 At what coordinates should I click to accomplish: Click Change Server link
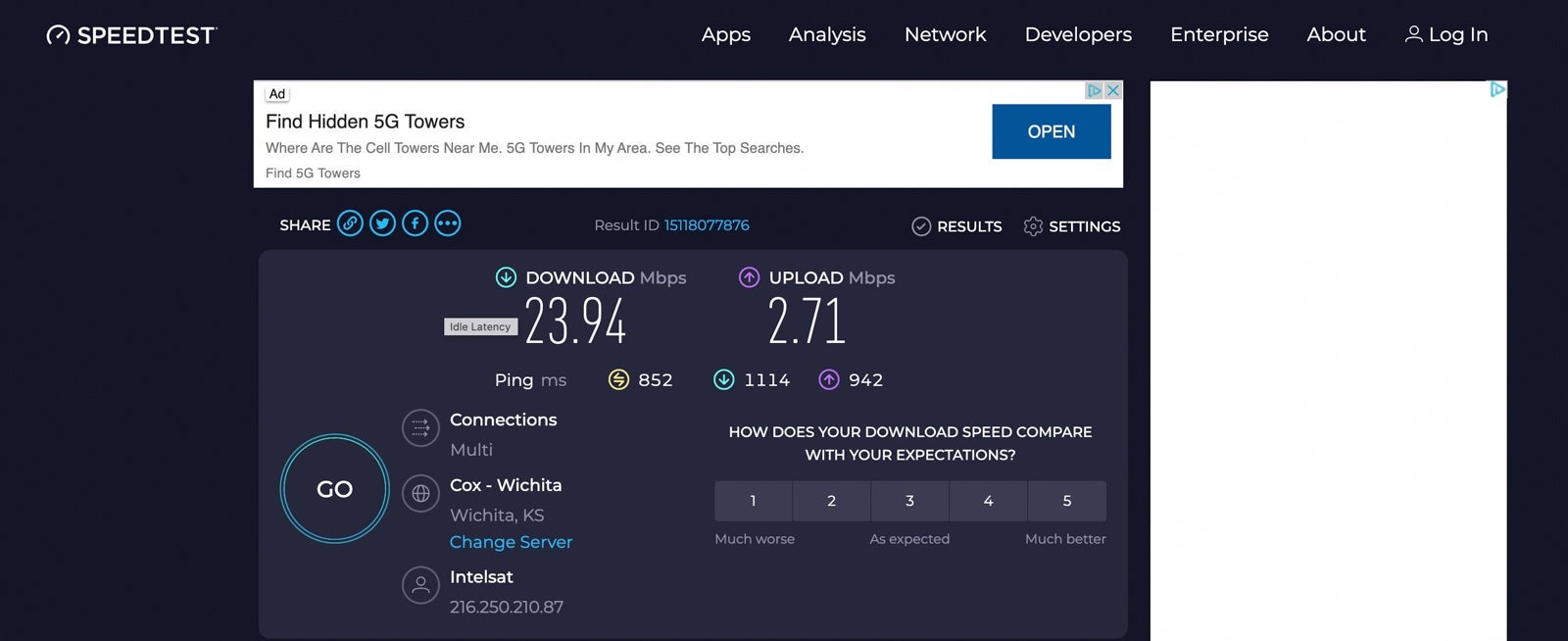511,542
